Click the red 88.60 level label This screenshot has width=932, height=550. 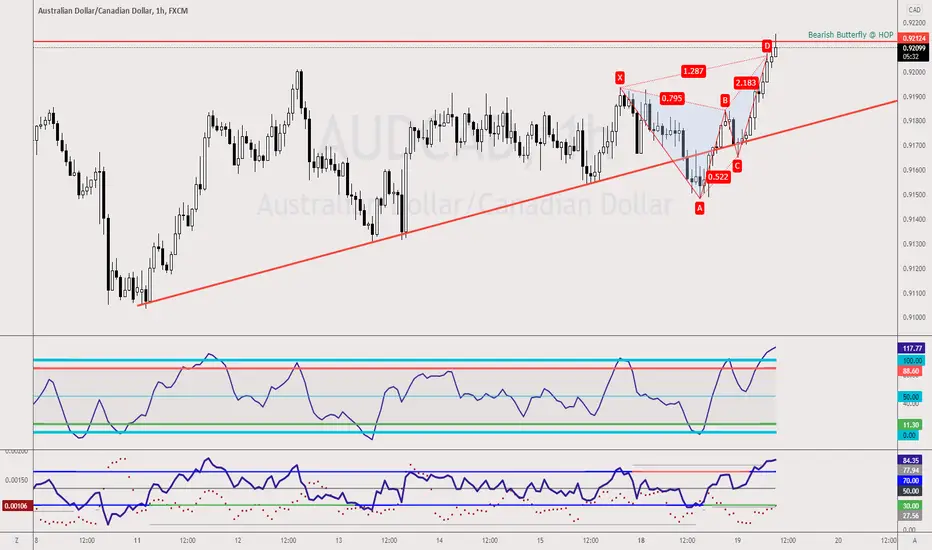(x=911, y=371)
